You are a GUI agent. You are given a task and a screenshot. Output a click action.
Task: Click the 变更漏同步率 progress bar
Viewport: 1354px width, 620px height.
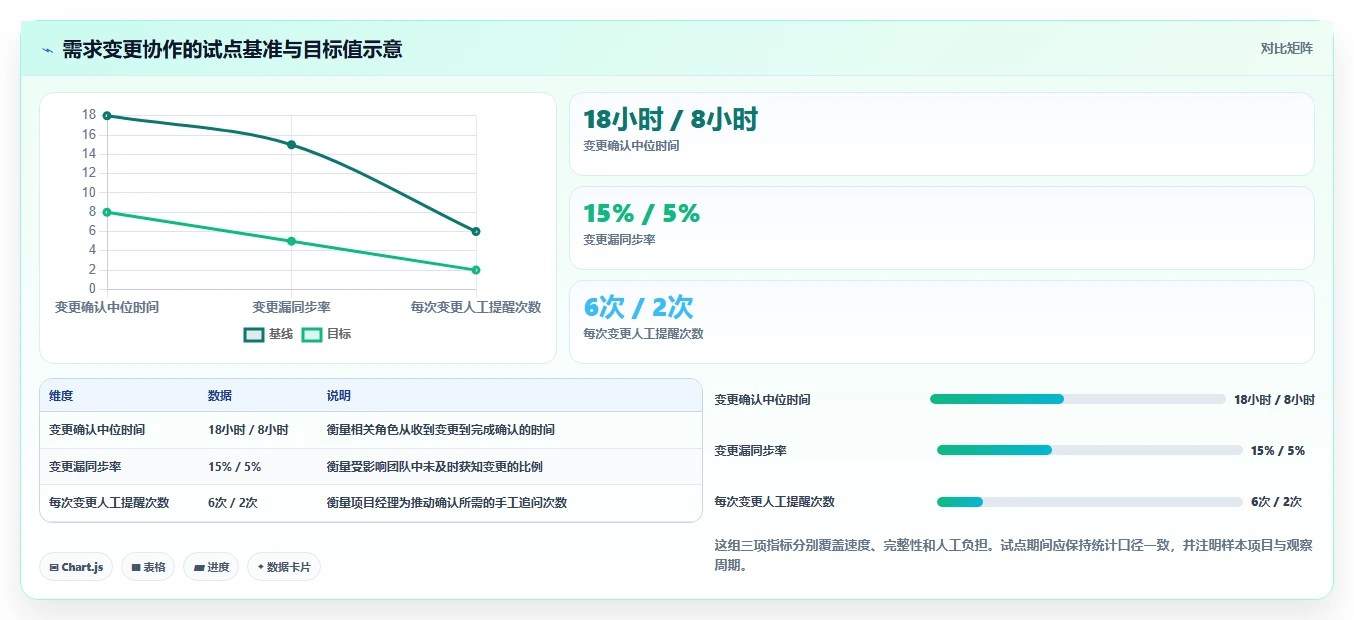(1089, 450)
